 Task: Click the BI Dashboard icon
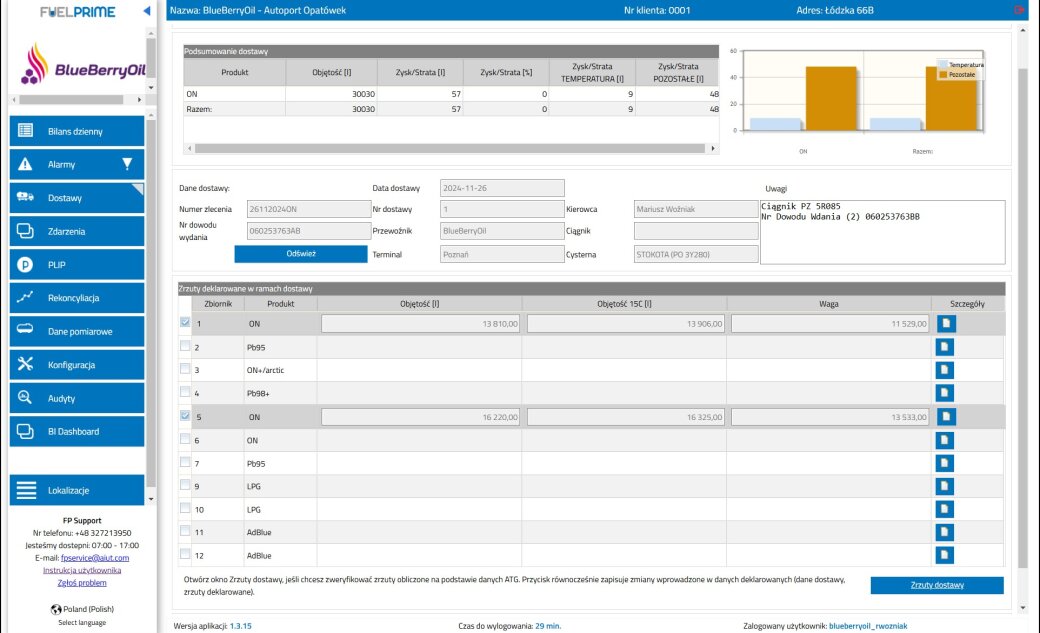click(x=25, y=431)
